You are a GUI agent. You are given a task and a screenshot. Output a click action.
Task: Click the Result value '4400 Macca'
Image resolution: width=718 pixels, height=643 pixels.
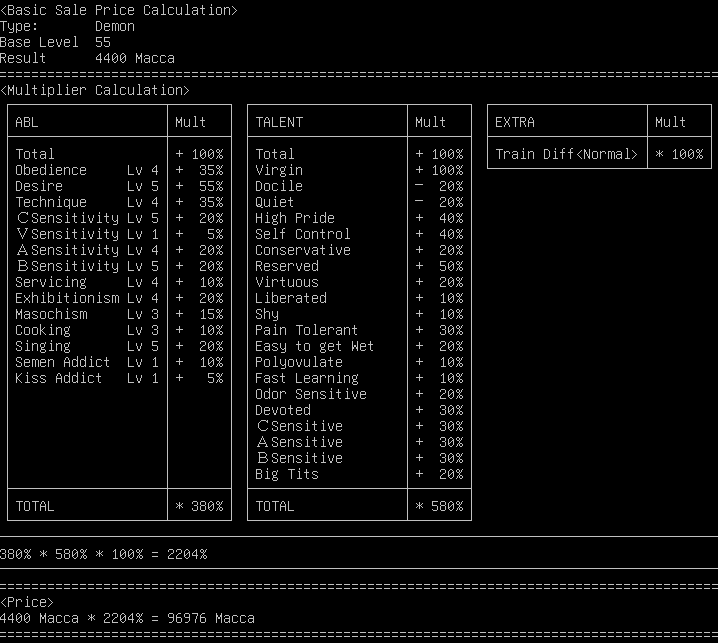coord(135,59)
